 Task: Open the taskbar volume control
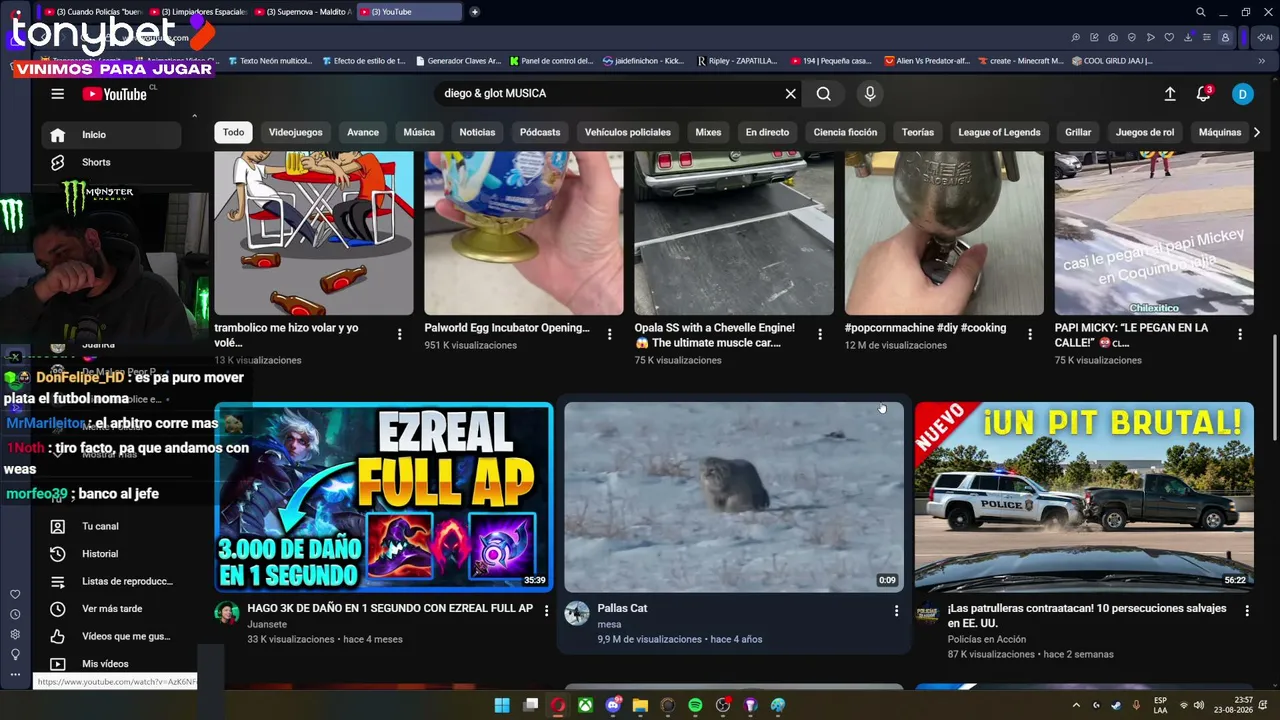1199,705
